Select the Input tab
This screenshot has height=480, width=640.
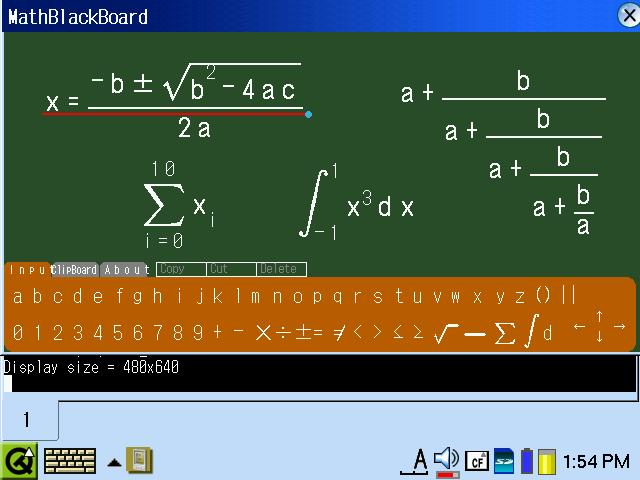coord(28,270)
